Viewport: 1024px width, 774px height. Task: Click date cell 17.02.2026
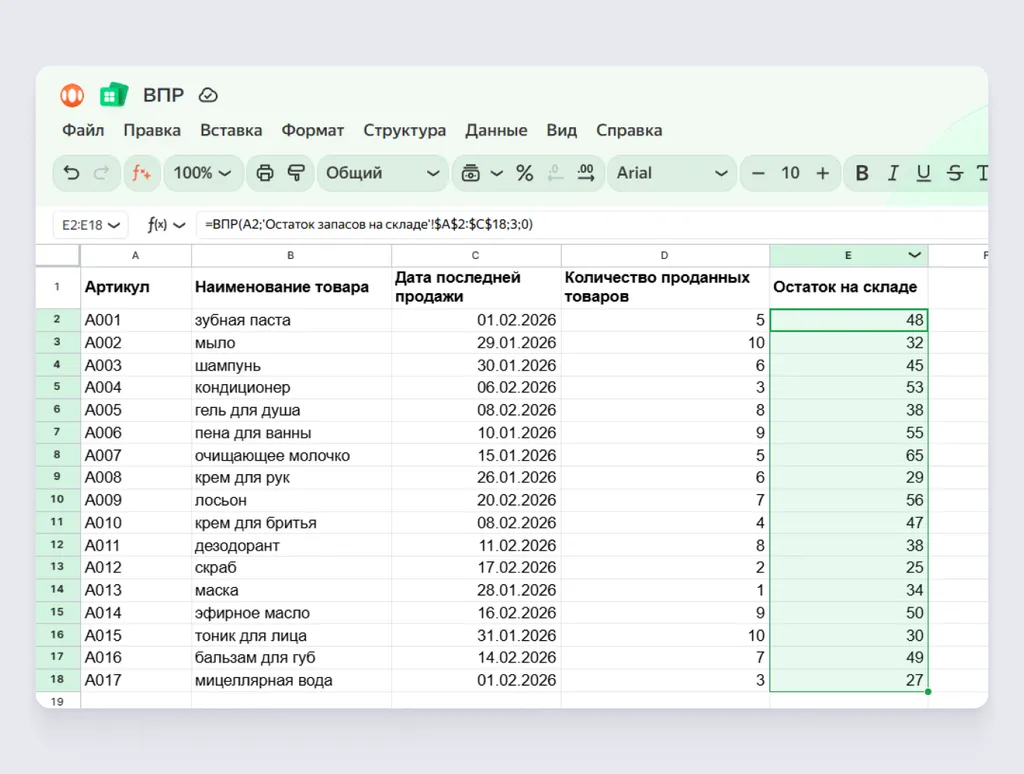click(476, 567)
